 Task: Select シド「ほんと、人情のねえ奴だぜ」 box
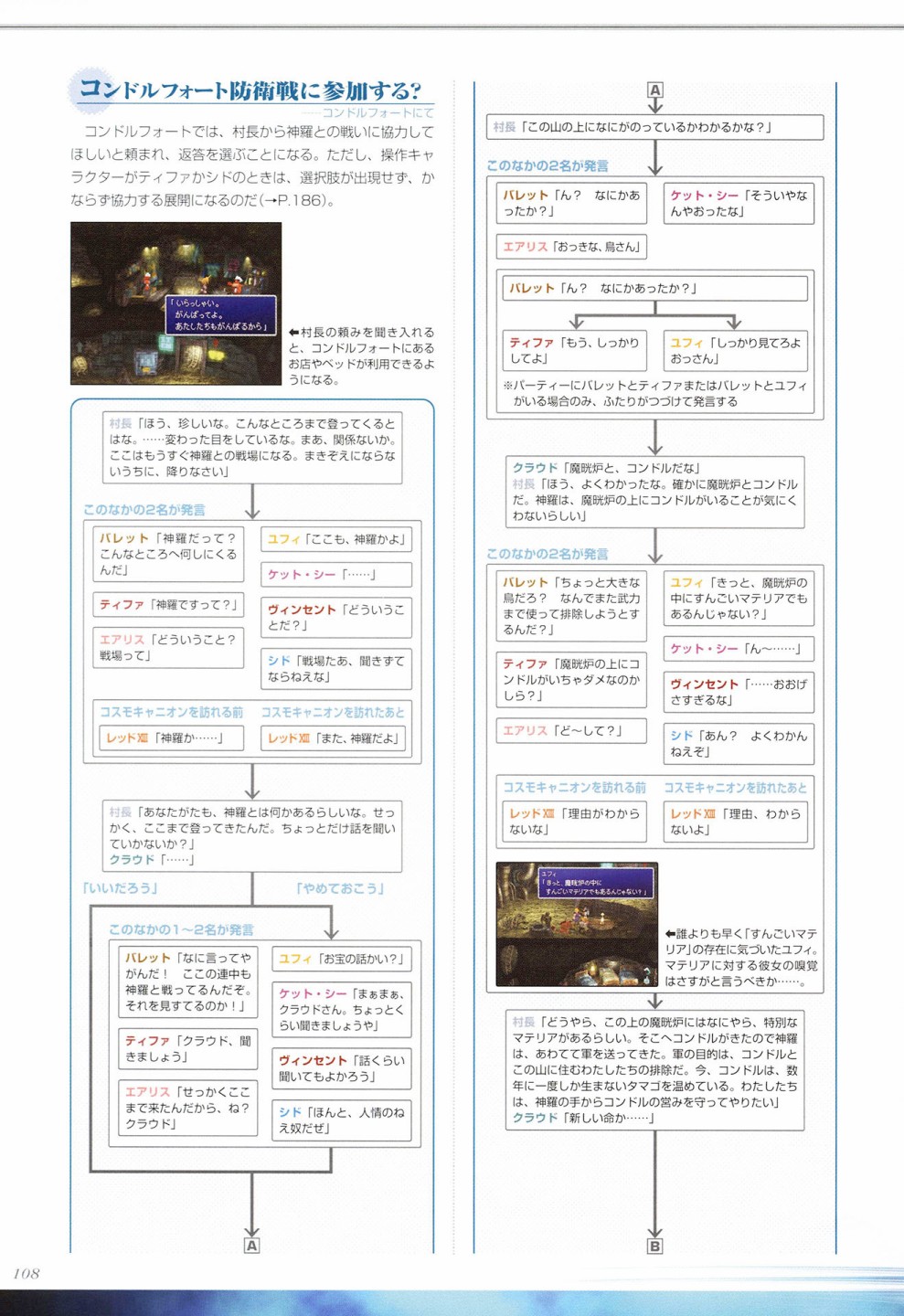(x=342, y=1120)
